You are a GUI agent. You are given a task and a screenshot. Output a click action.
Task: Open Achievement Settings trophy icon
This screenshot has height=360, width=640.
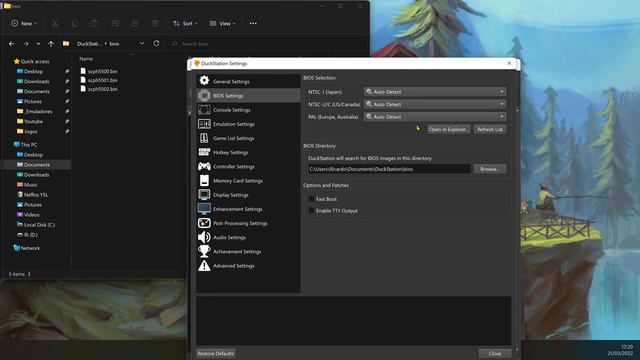point(204,251)
